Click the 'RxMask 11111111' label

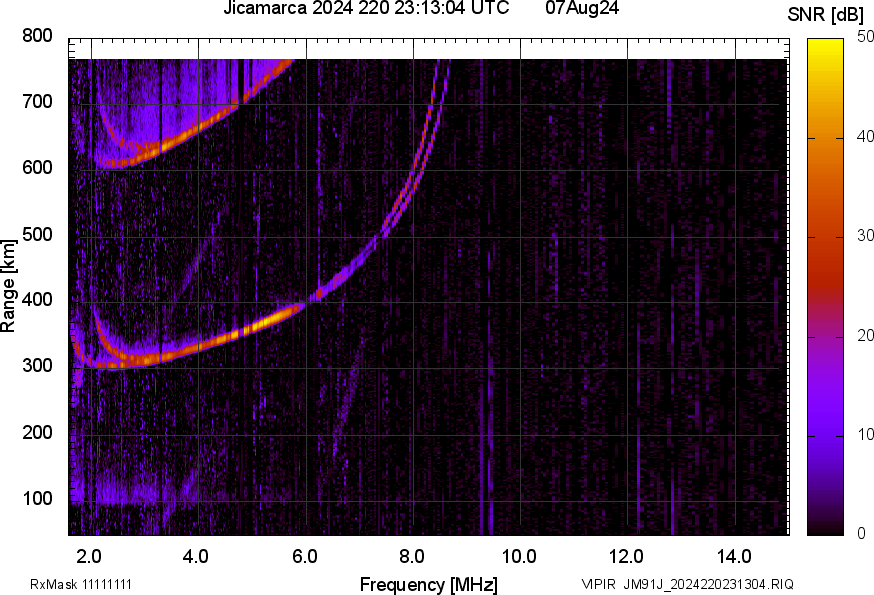(x=81, y=584)
